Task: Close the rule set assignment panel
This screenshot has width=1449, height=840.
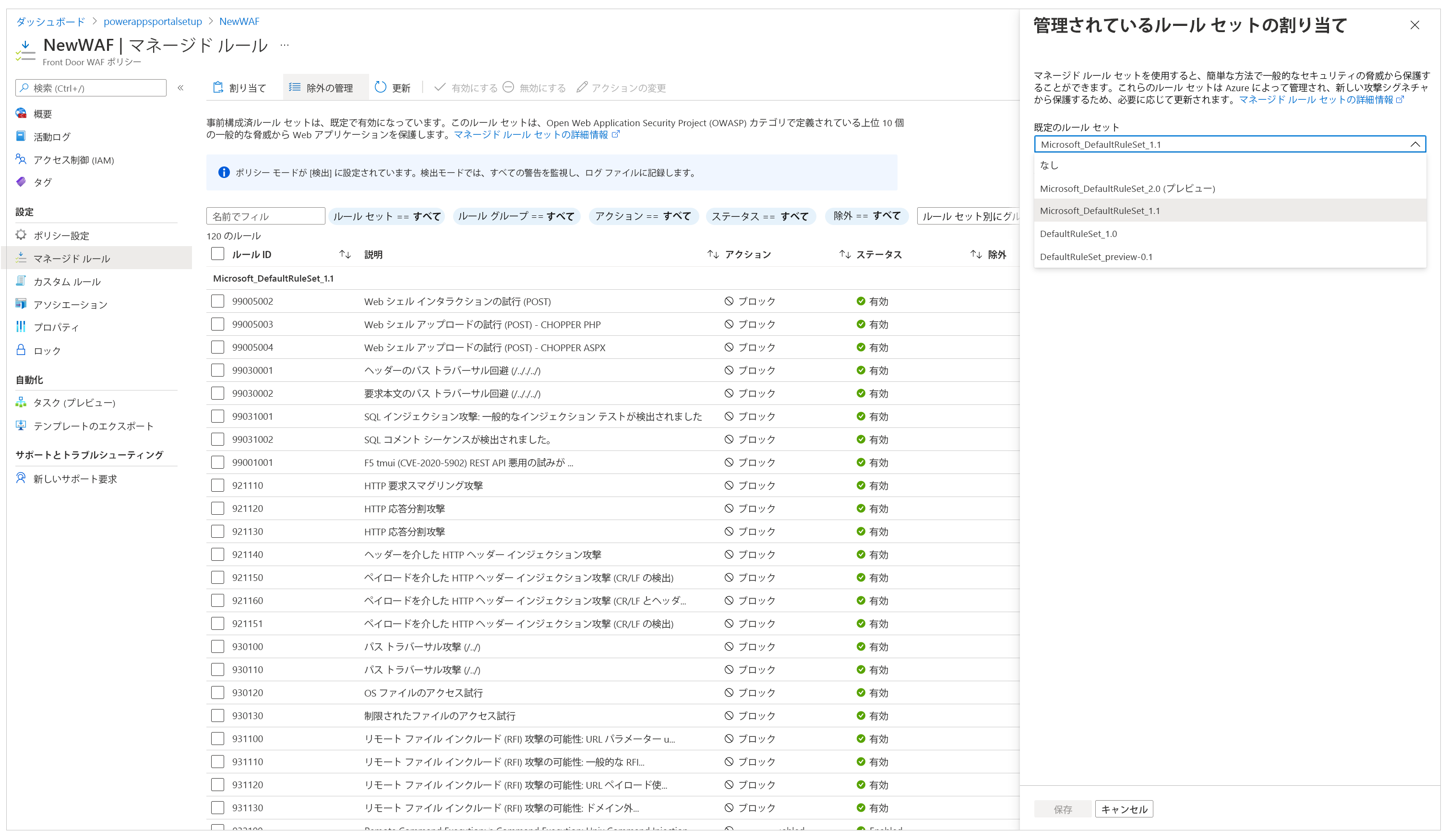Action: click(1414, 25)
